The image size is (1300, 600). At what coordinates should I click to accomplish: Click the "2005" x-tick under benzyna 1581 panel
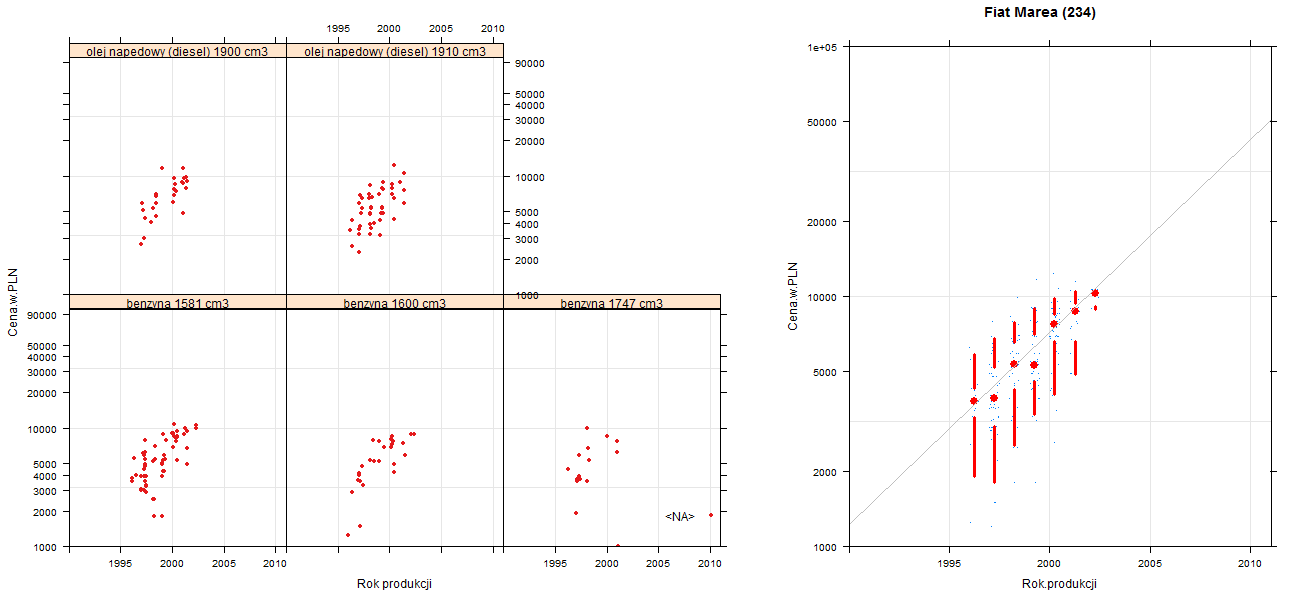click(224, 564)
